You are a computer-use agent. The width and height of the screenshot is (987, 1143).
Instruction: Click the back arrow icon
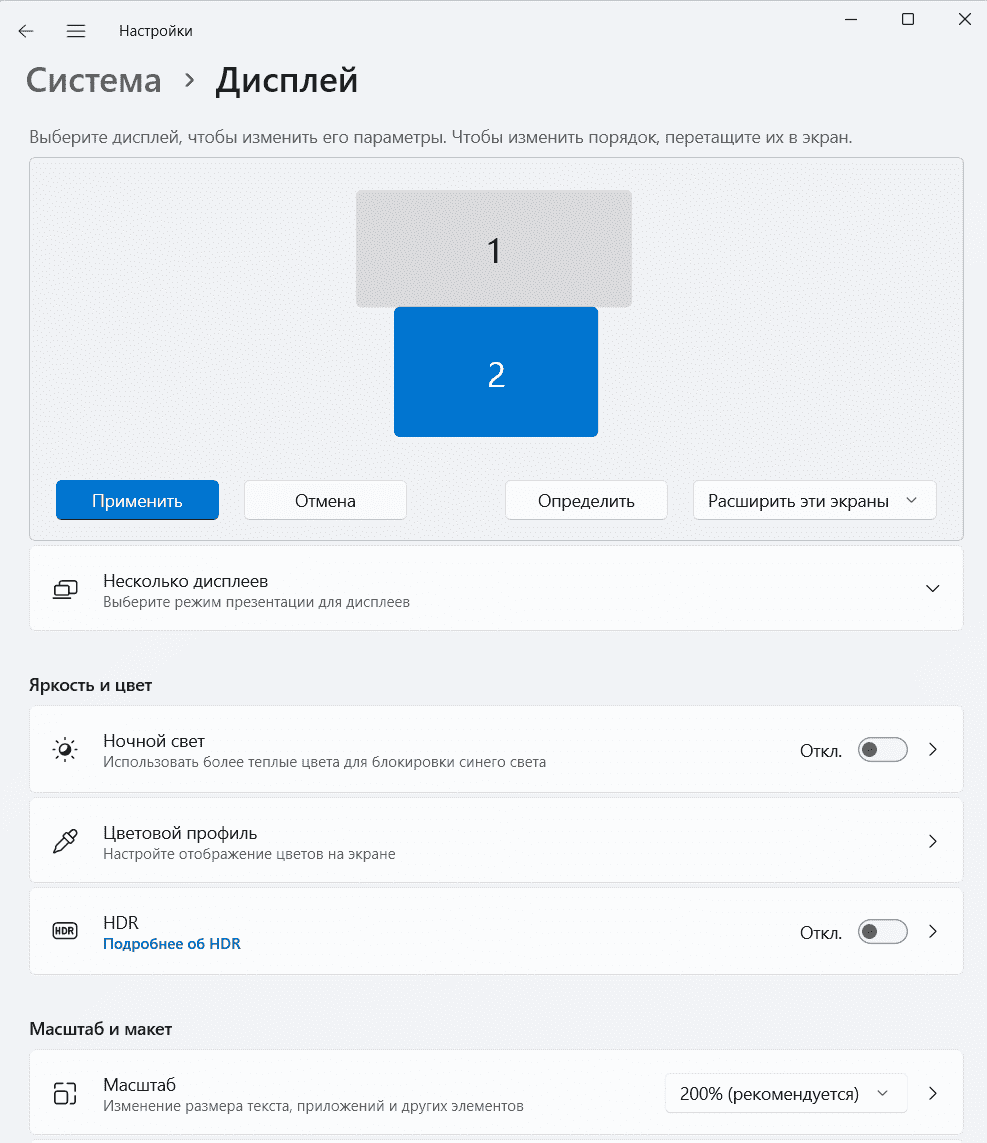pyautogui.click(x=26, y=31)
